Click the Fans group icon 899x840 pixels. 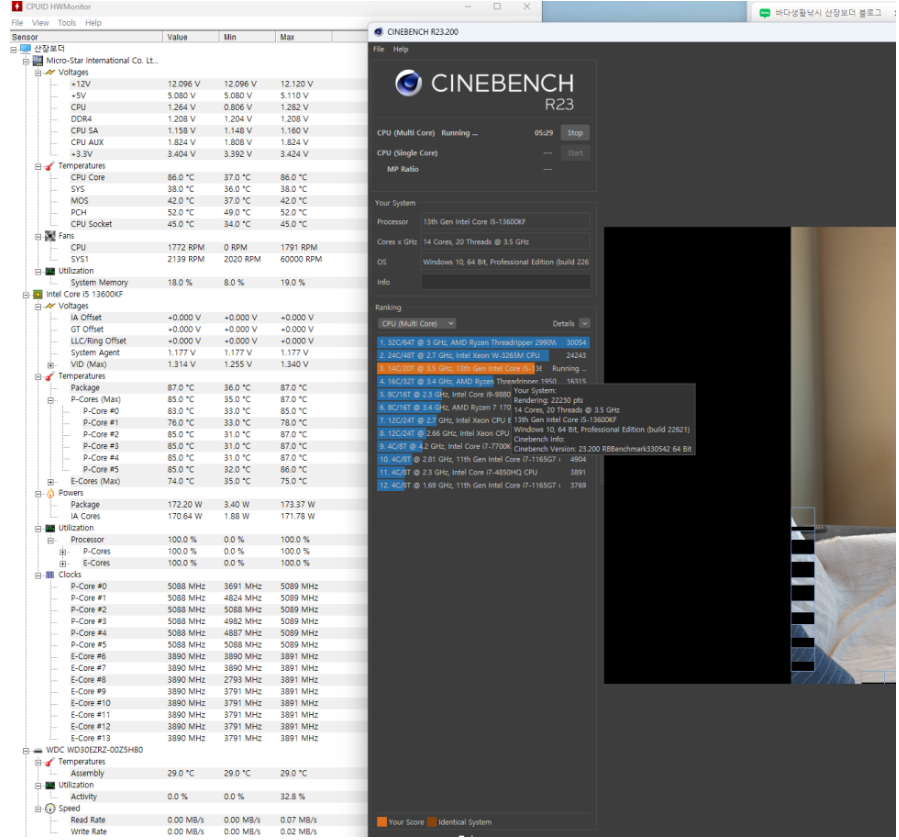click(50, 236)
